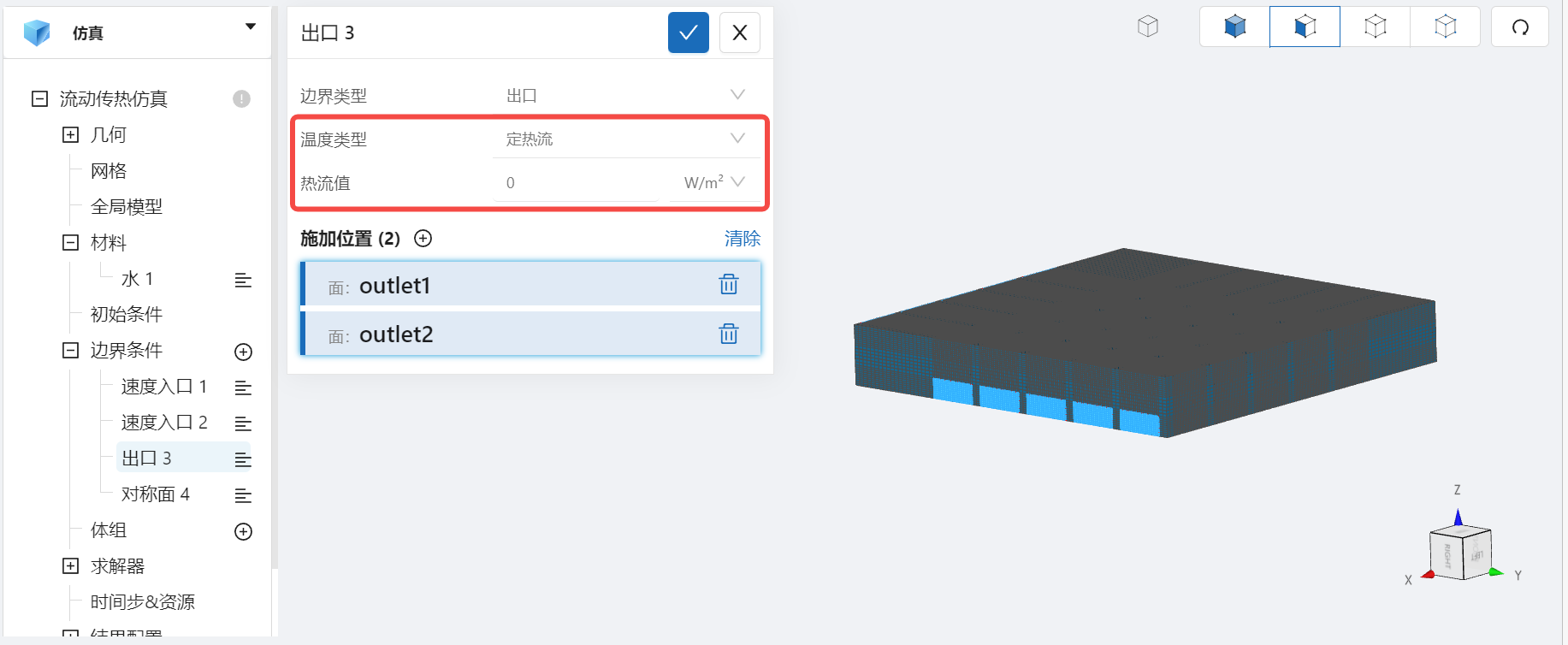Open the W/m² unit dropdown
The image size is (1568, 645).
tap(715, 182)
